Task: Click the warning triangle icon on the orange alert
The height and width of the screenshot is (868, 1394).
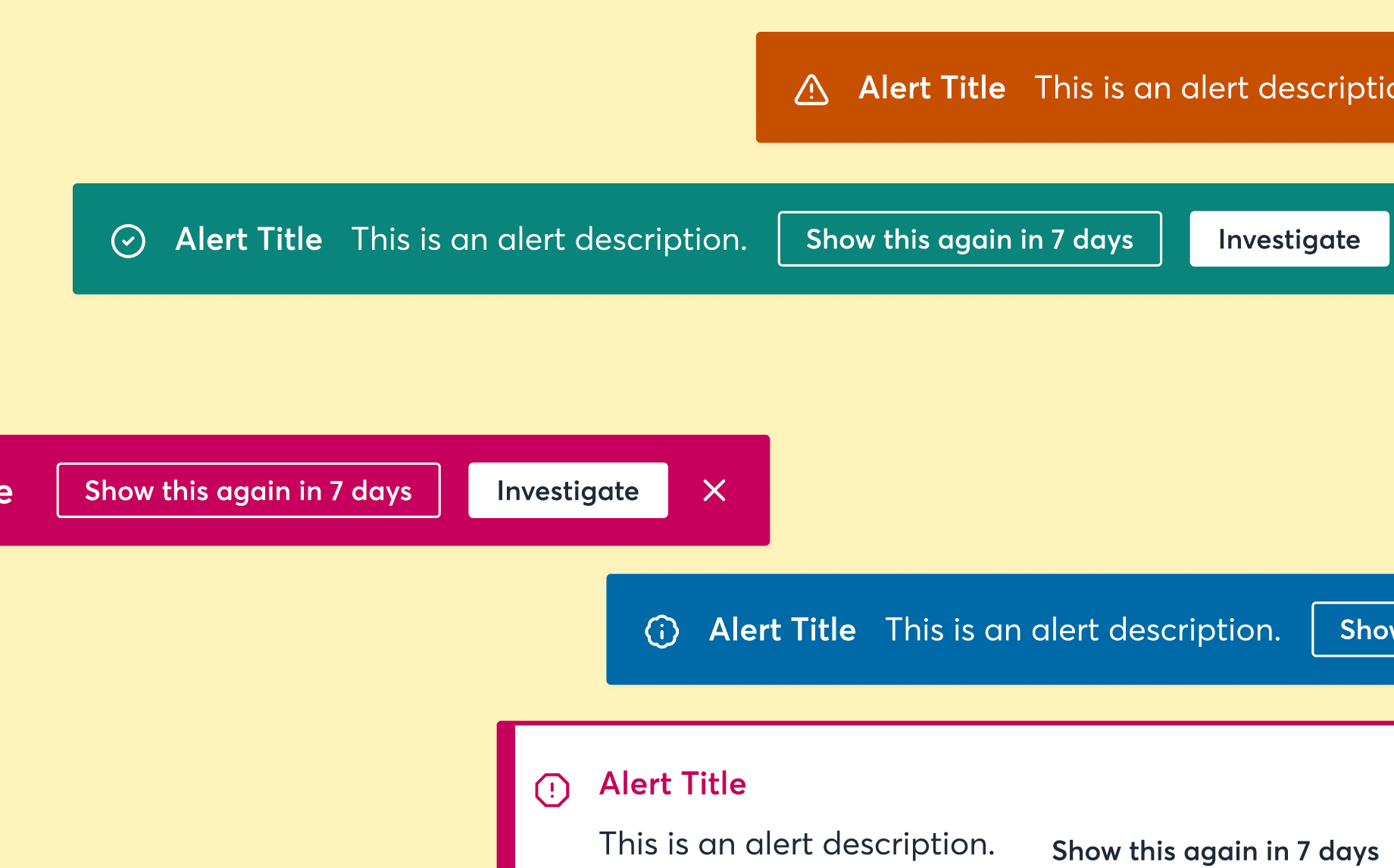Action: (x=811, y=88)
